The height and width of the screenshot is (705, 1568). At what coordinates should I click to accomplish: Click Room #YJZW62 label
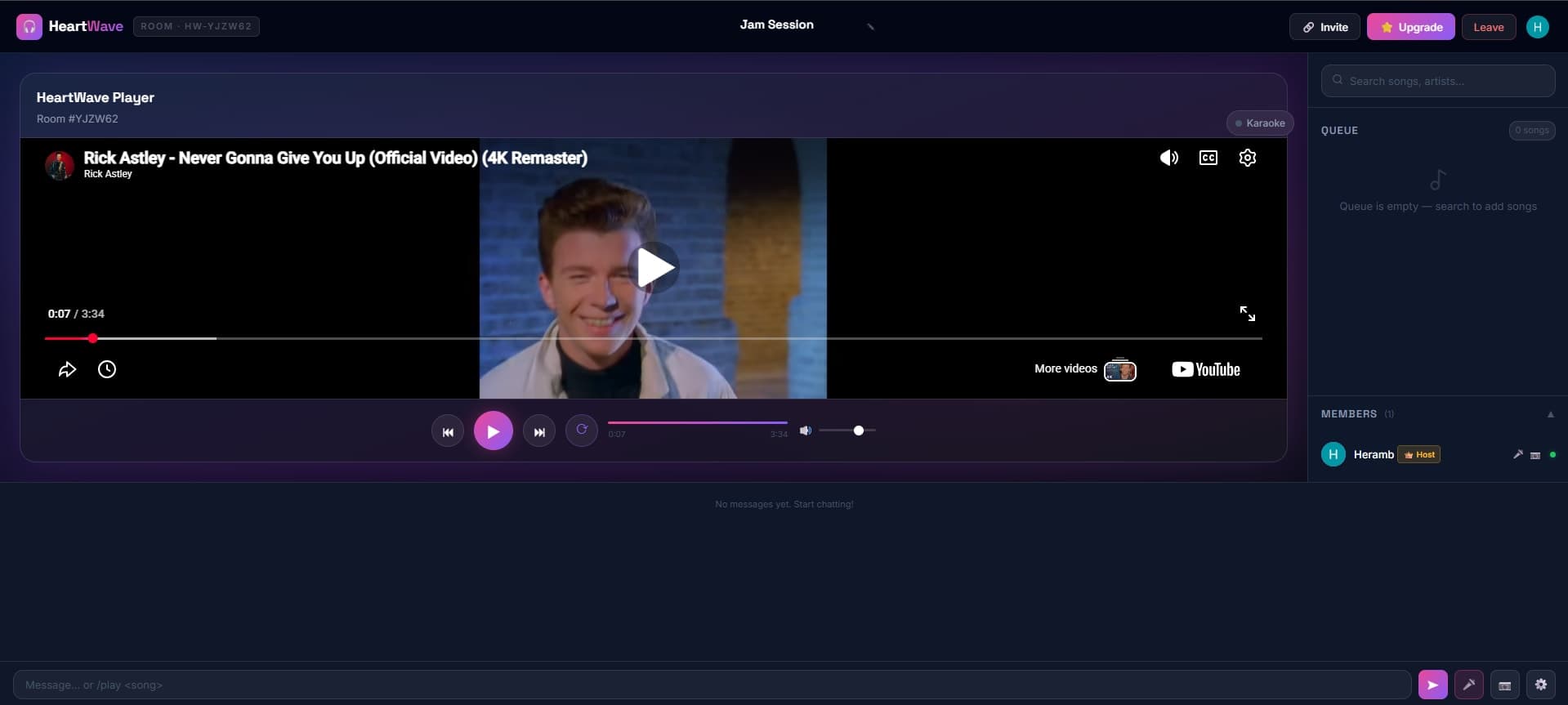coord(78,118)
